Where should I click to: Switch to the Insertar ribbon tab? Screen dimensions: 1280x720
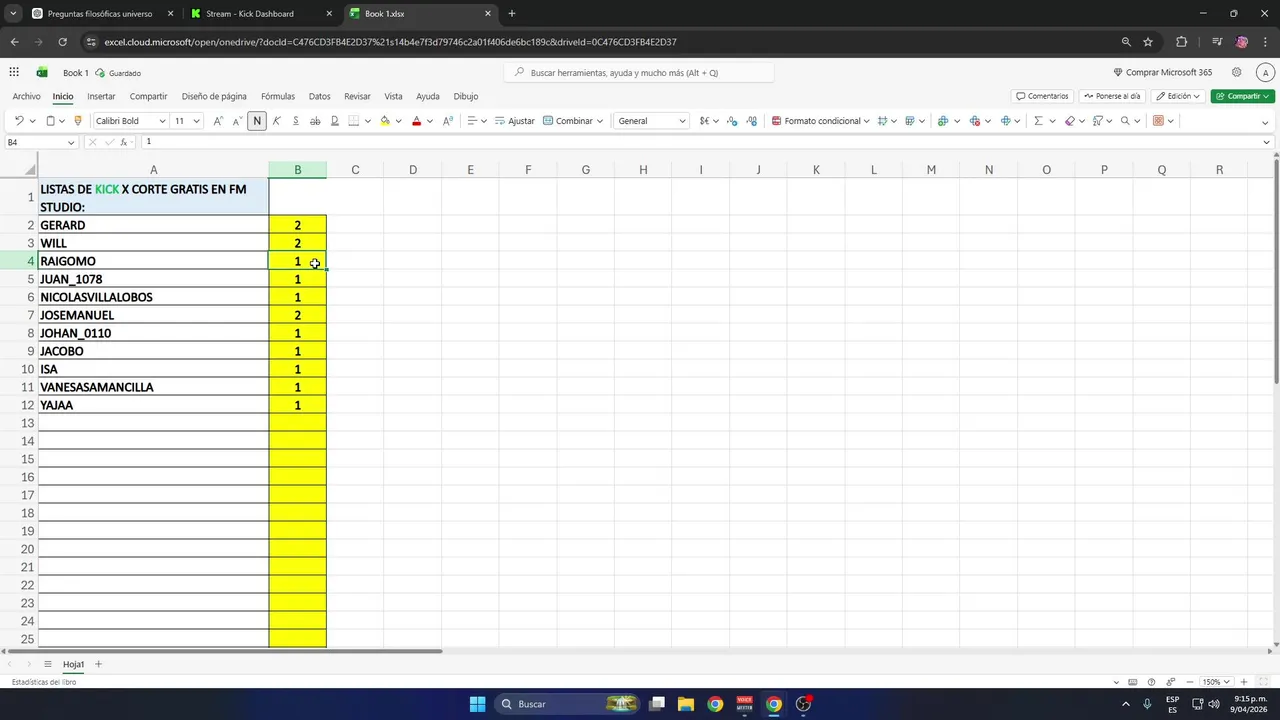[x=101, y=96]
